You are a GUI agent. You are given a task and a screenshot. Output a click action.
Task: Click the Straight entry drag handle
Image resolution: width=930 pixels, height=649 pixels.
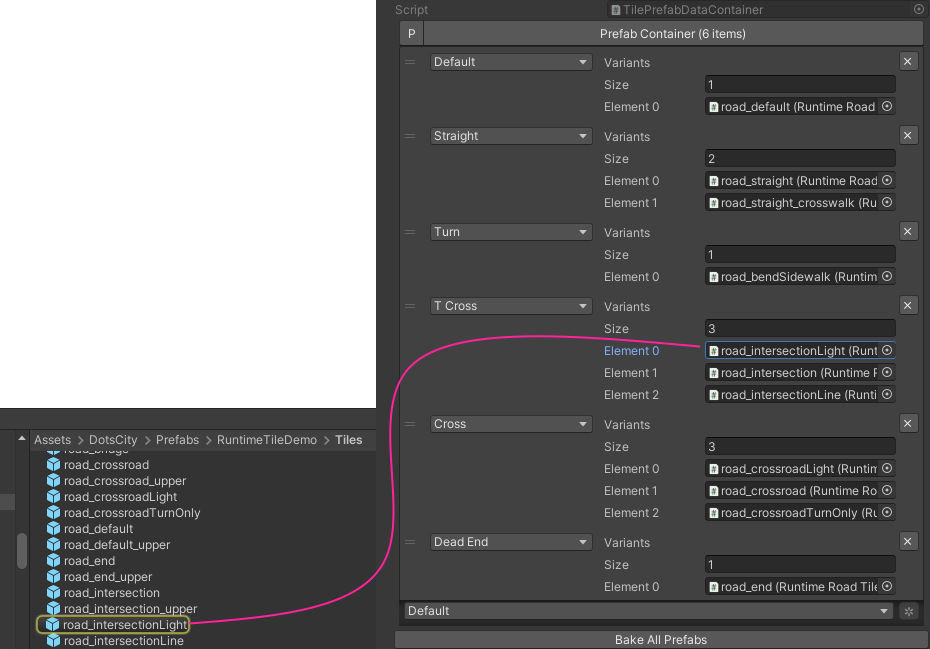click(x=410, y=136)
